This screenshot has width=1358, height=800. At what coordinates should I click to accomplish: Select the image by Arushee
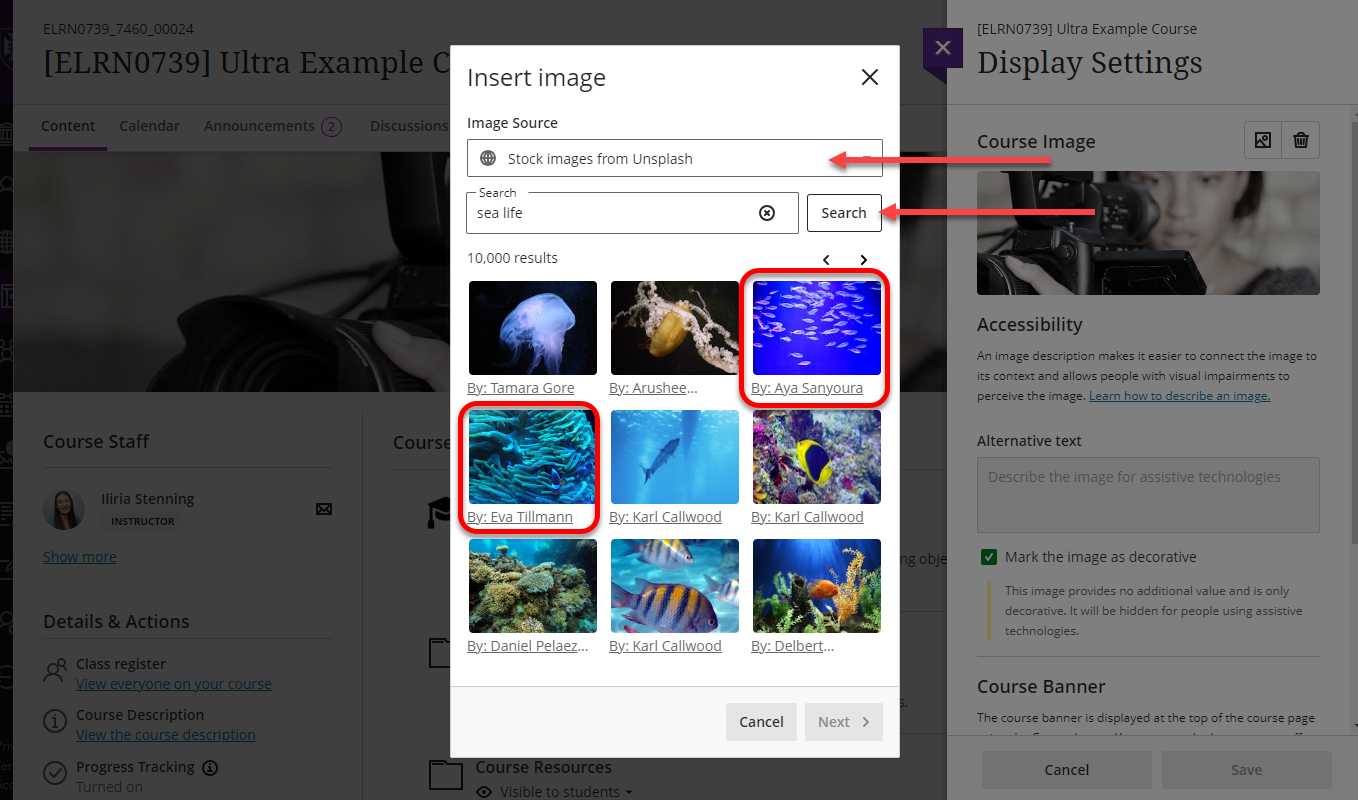coord(675,328)
